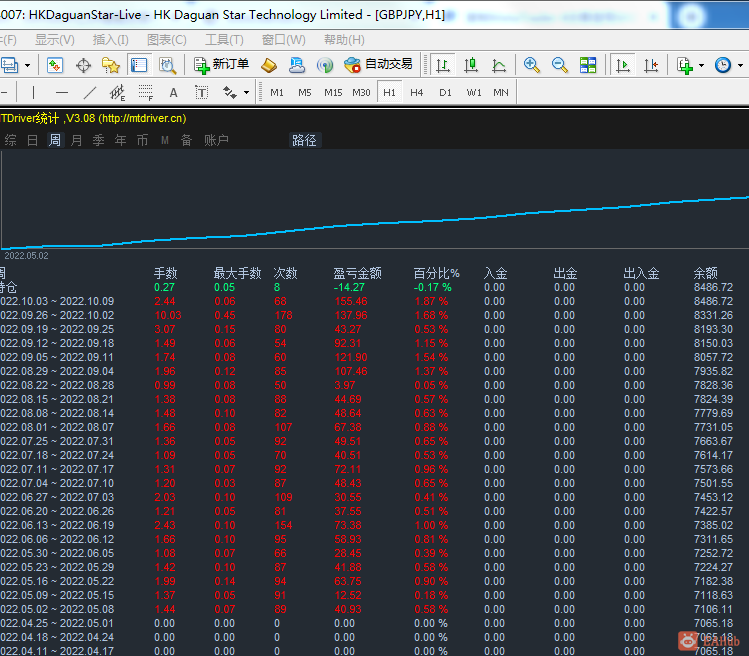This screenshot has width=749, height=656.
Task: Click the 盈亏金额 column header
Action: (x=357, y=273)
